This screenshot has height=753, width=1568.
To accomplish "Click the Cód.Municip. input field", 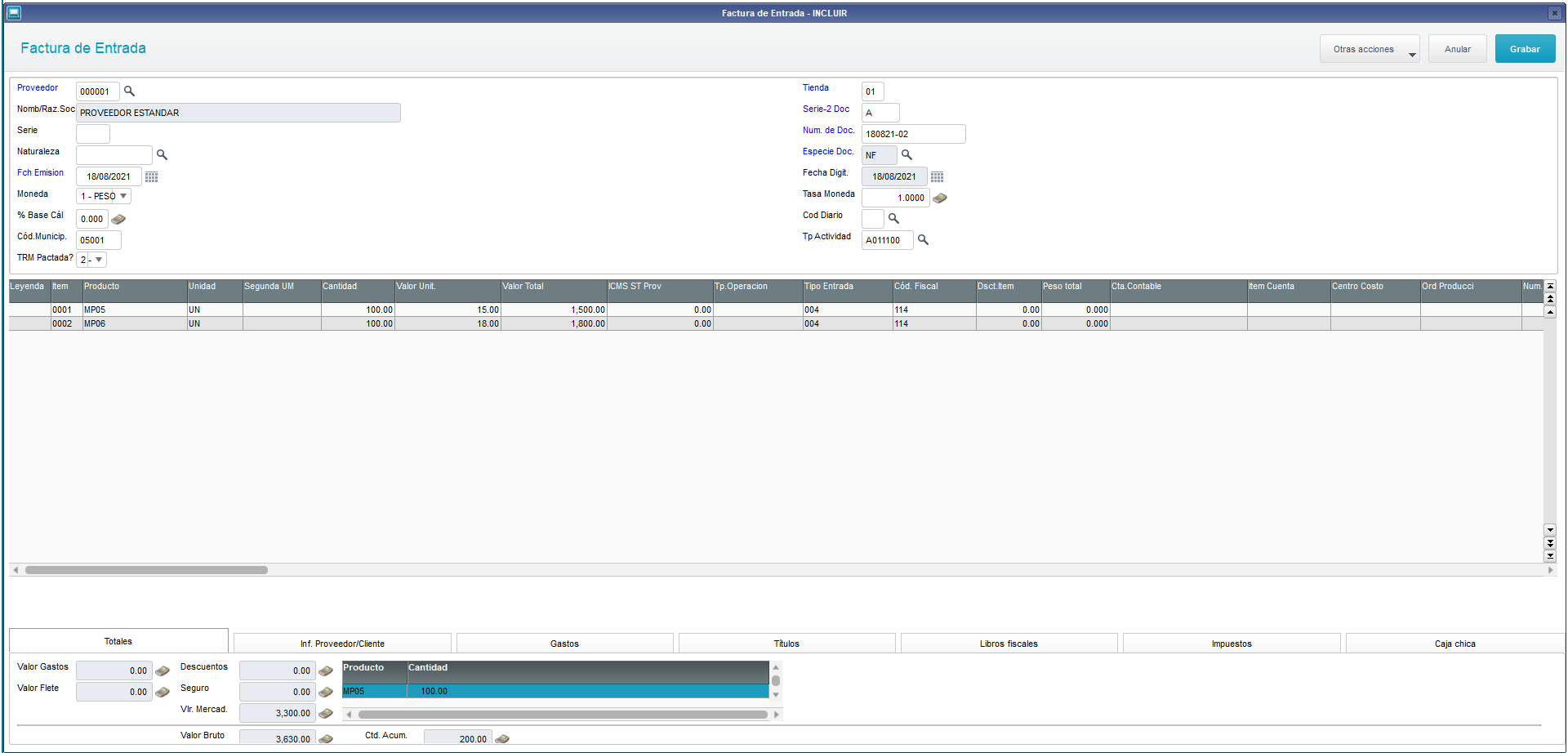I will coord(99,240).
